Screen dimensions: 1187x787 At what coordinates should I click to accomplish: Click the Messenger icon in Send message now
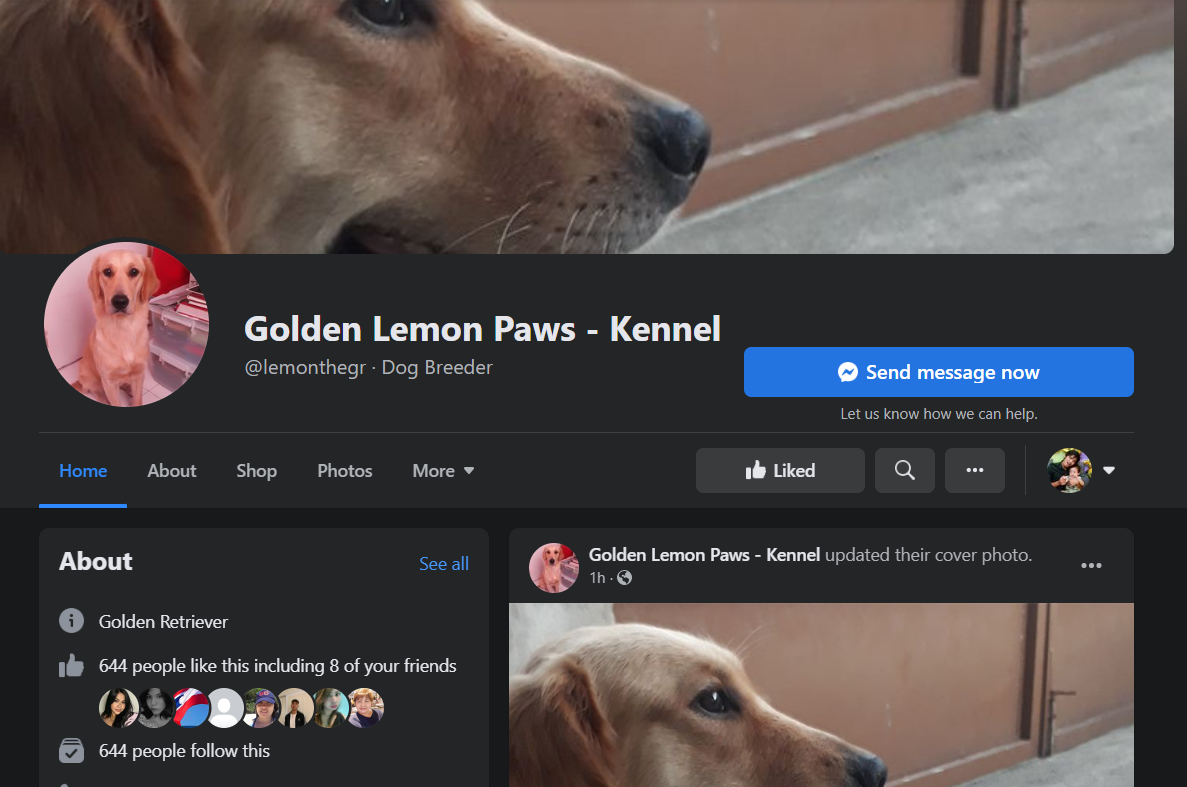coord(847,371)
